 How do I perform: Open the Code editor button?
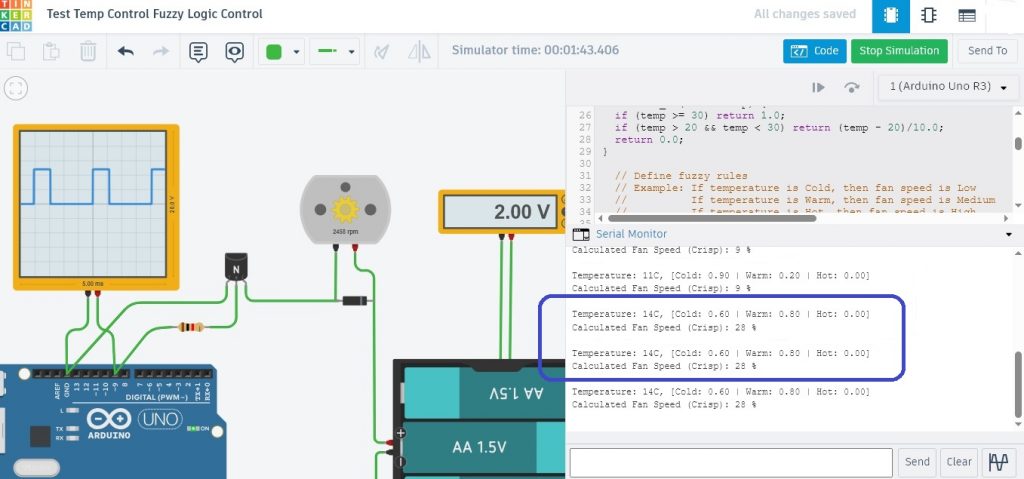click(x=814, y=51)
